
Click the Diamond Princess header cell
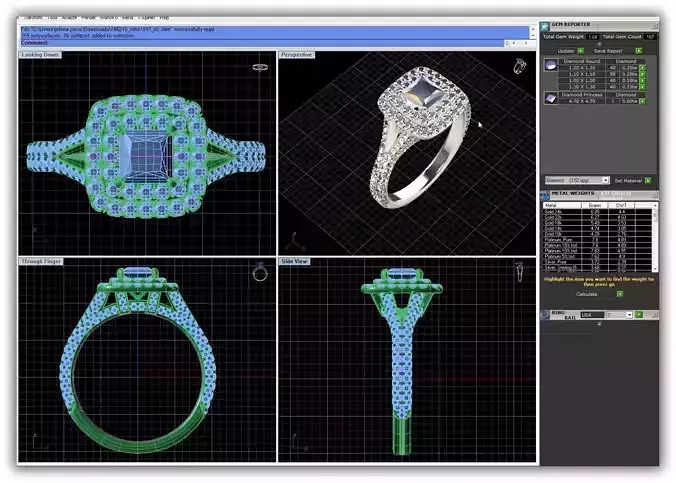coord(582,95)
